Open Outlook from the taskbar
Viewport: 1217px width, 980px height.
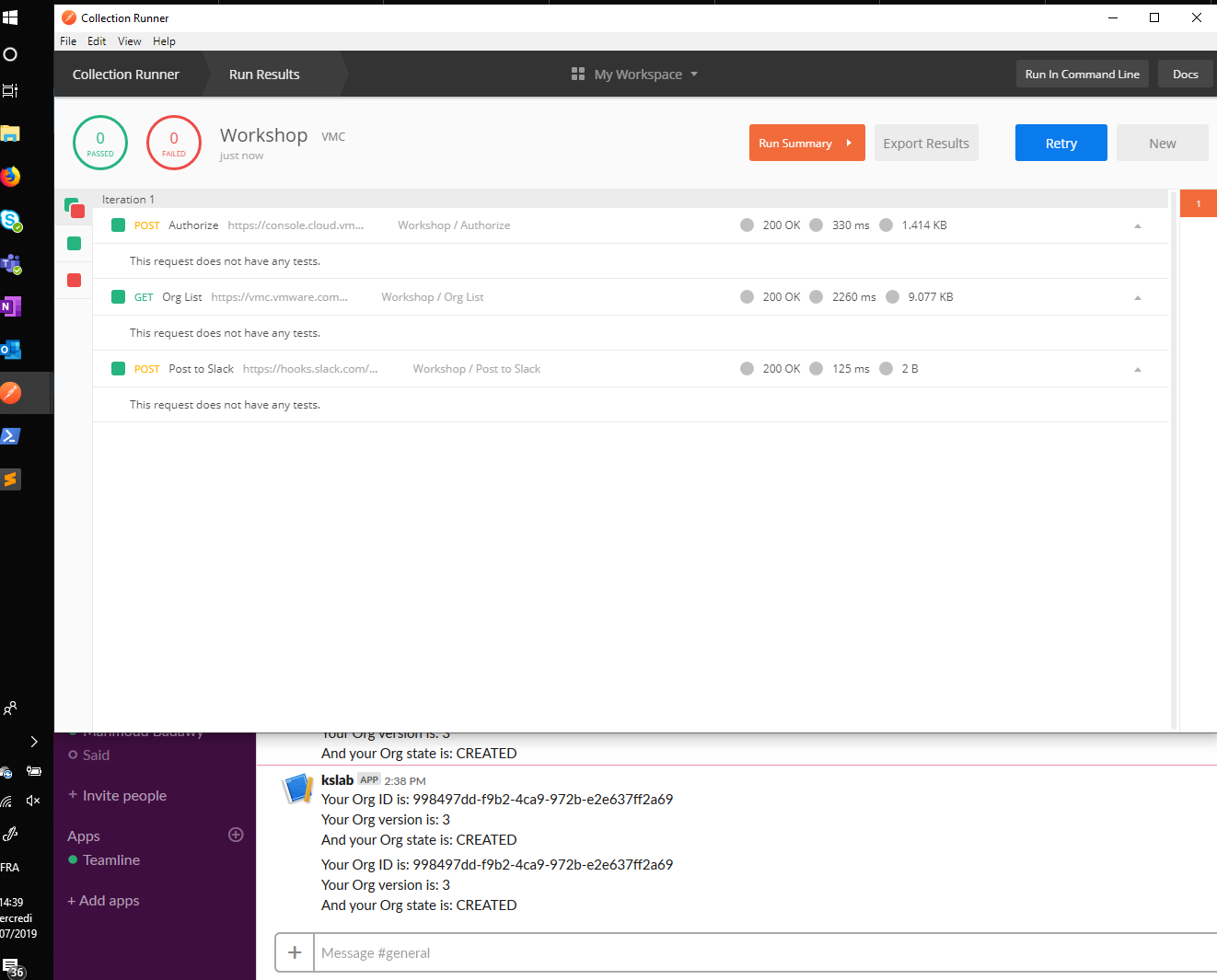click(x=10, y=350)
